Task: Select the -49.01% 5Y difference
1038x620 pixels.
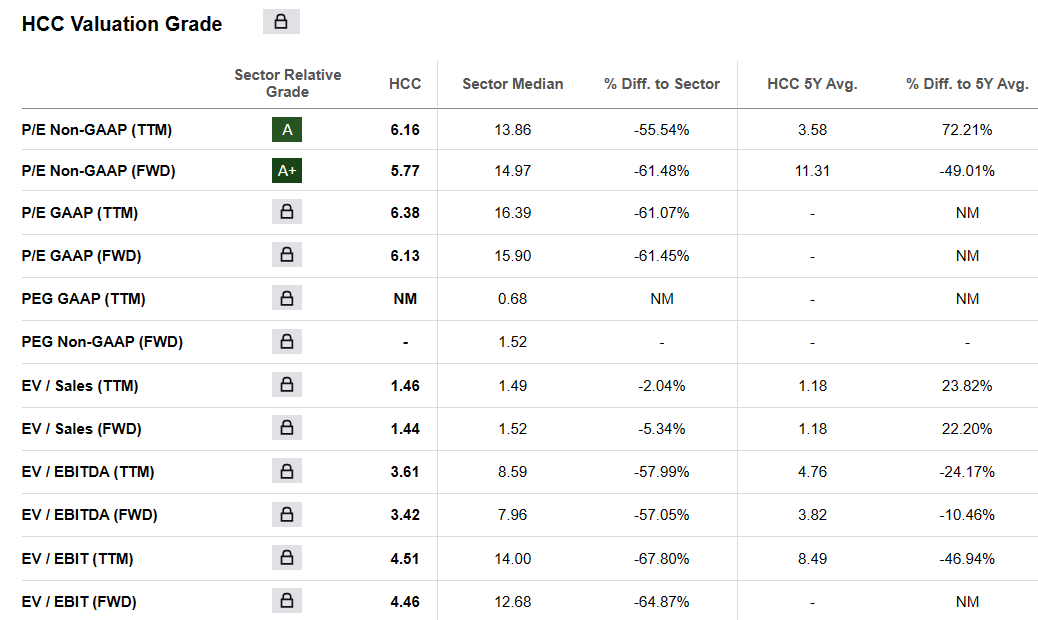Action: [x=967, y=171]
